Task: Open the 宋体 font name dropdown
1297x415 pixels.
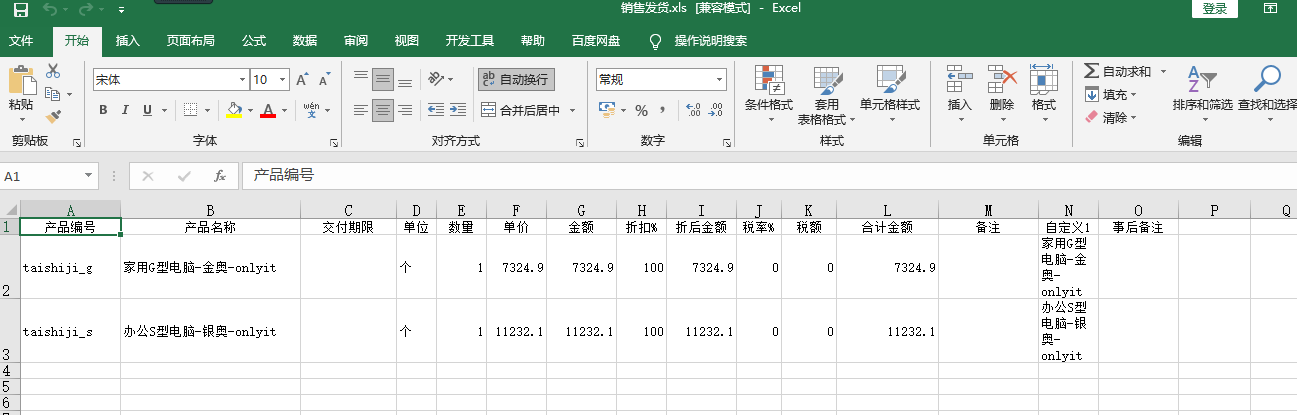Action: tap(242, 79)
